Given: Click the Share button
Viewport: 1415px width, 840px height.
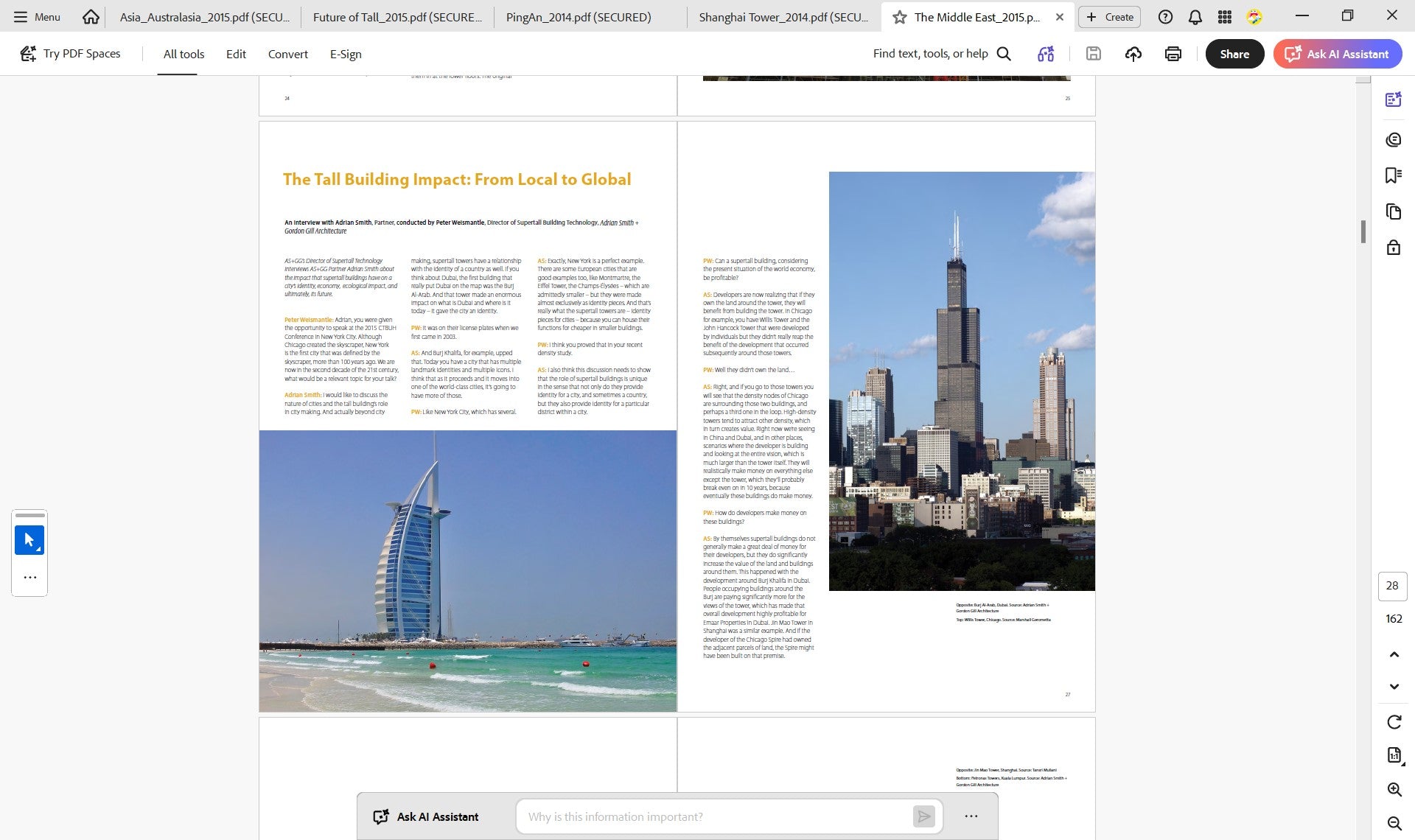Looking at the screenshot, I should [x=1234, y=54].
